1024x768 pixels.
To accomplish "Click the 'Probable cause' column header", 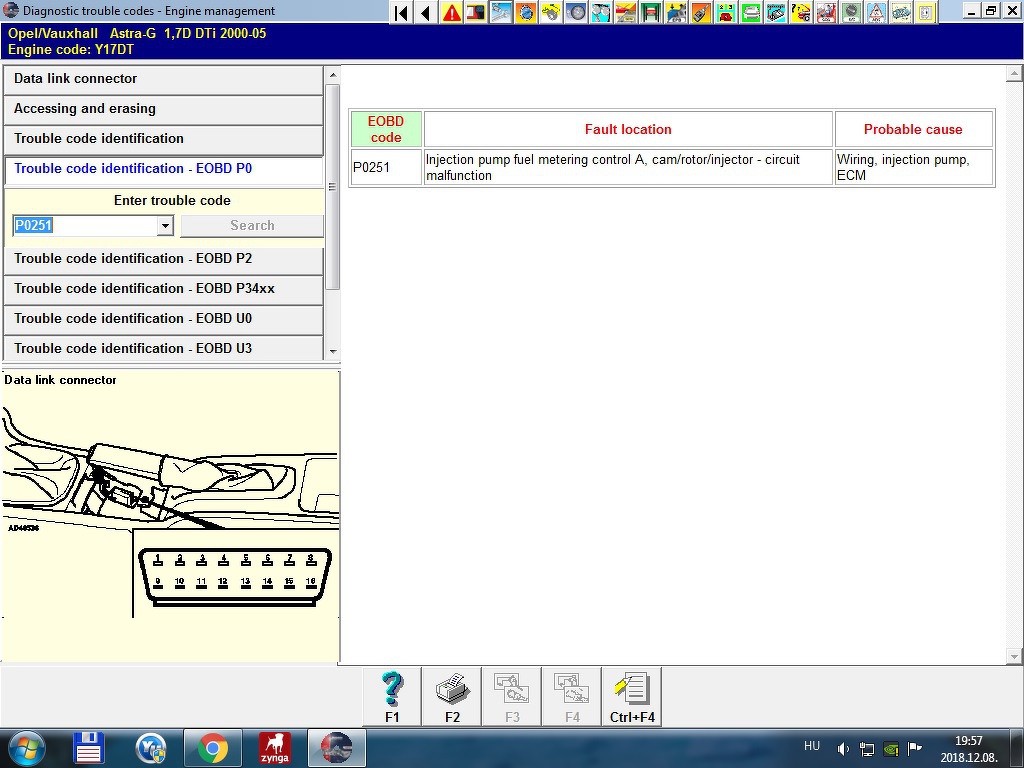I will [x=914, y=129].
